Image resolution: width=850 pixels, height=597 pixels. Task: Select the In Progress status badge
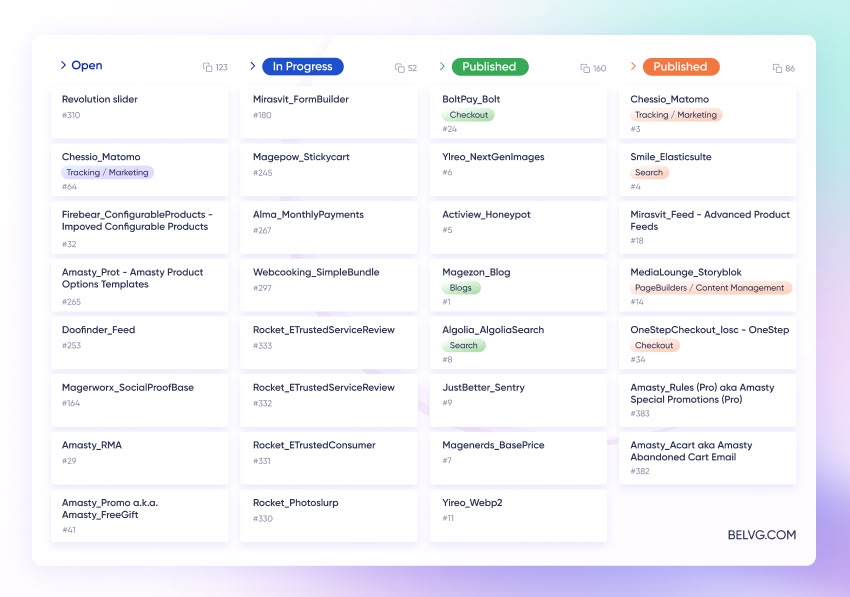point(302,66)
